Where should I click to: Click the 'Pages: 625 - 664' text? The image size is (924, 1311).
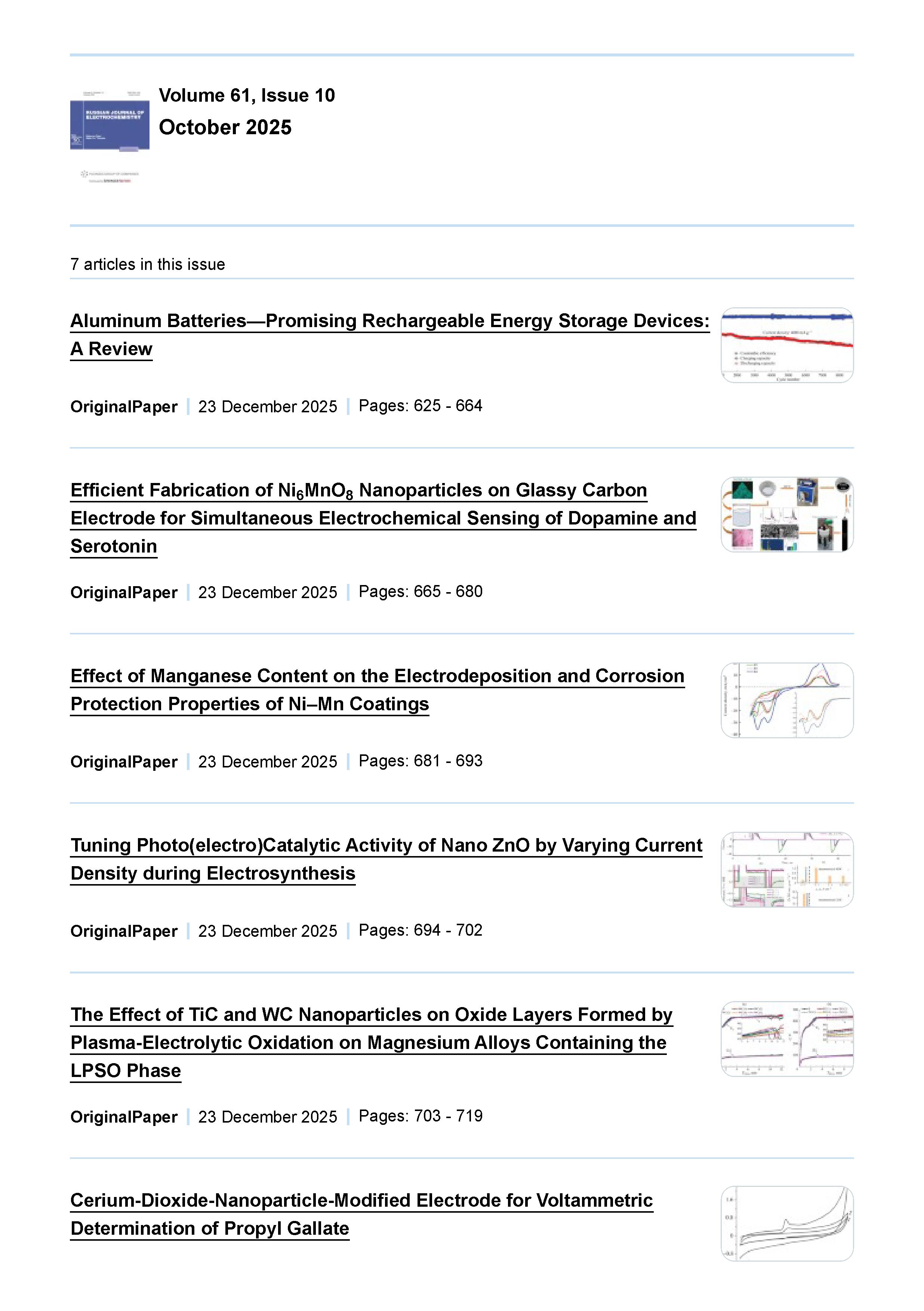click(x=420, y=406)
